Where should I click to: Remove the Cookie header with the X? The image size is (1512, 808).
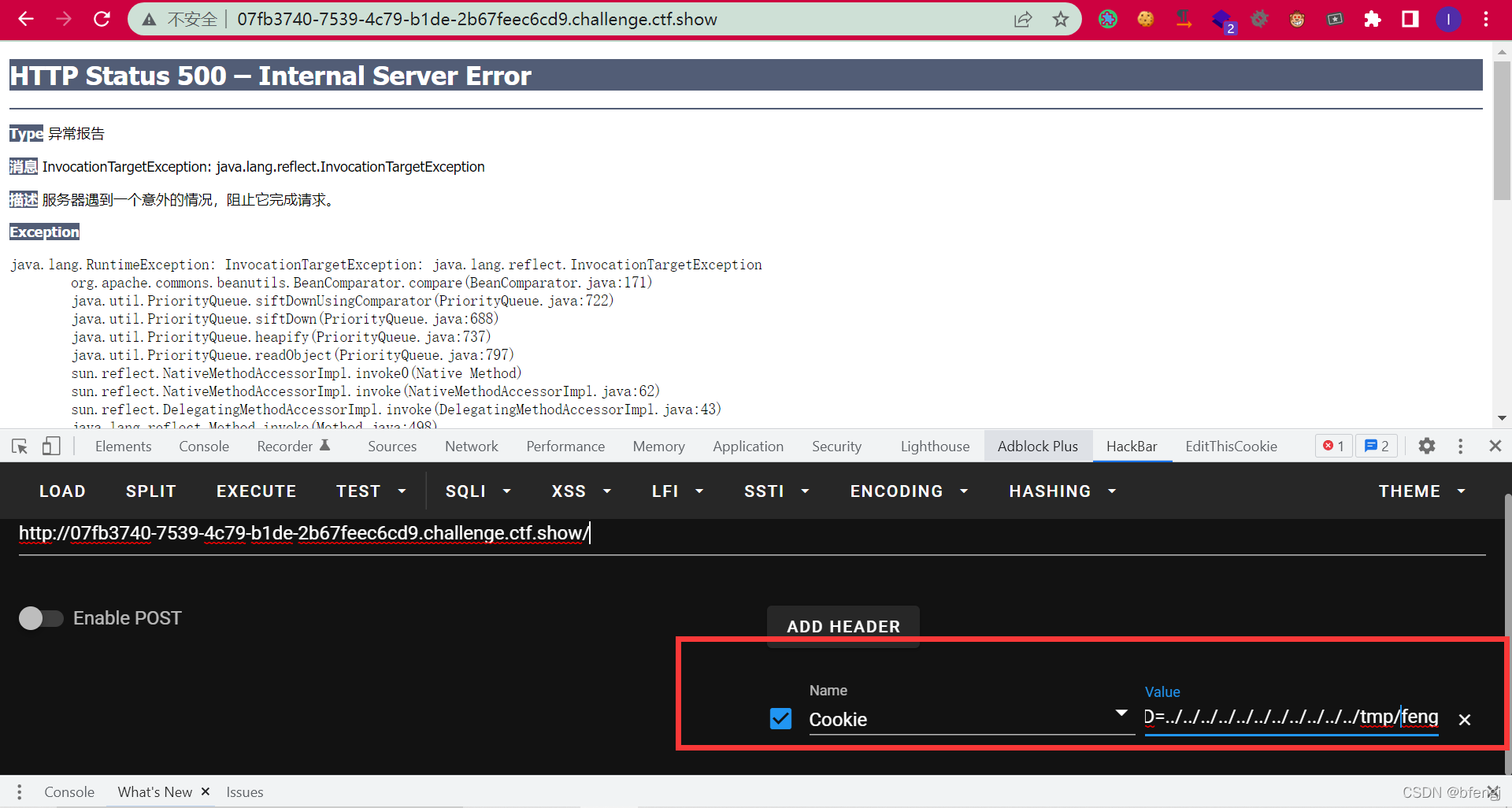pos(1465,720)
